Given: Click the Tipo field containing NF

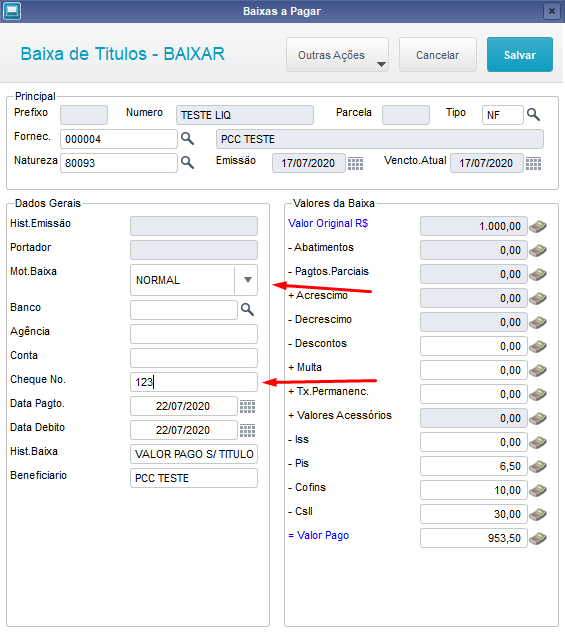Looking at the screenshot, I should [503, 115].
